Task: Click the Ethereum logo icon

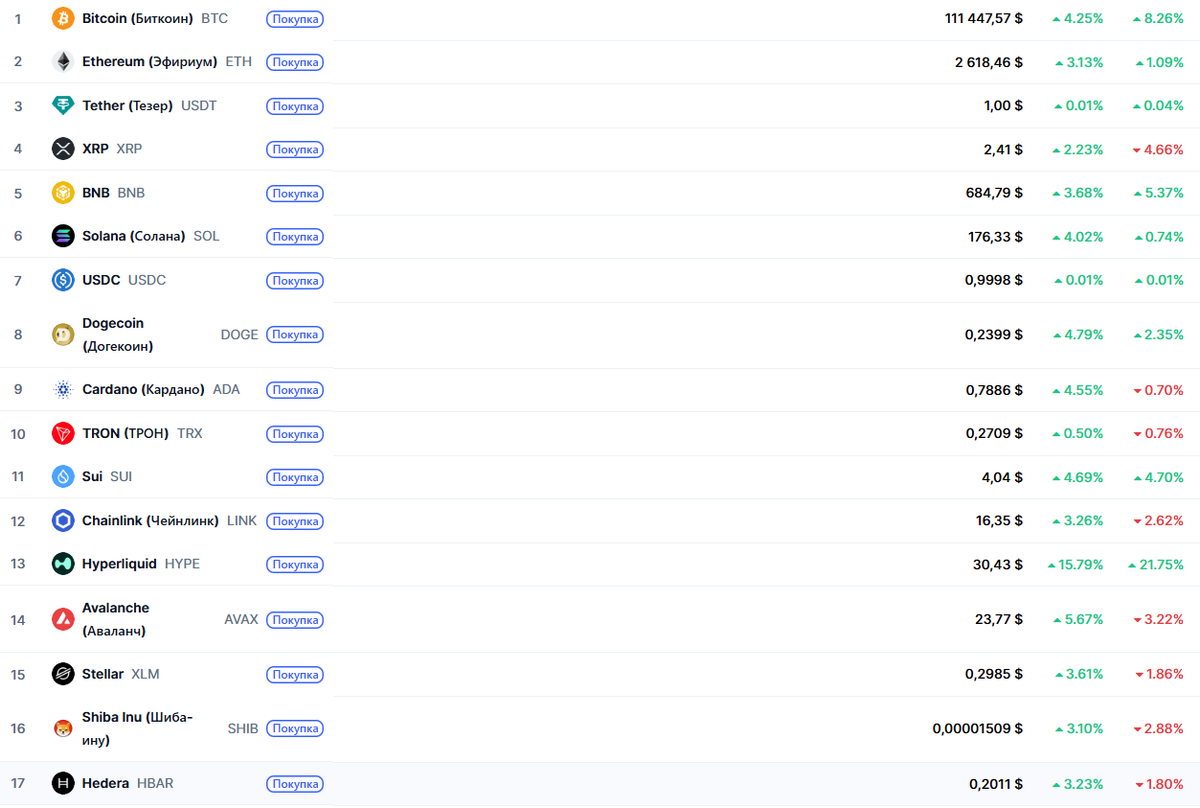Action: click(x=63, y=62)
